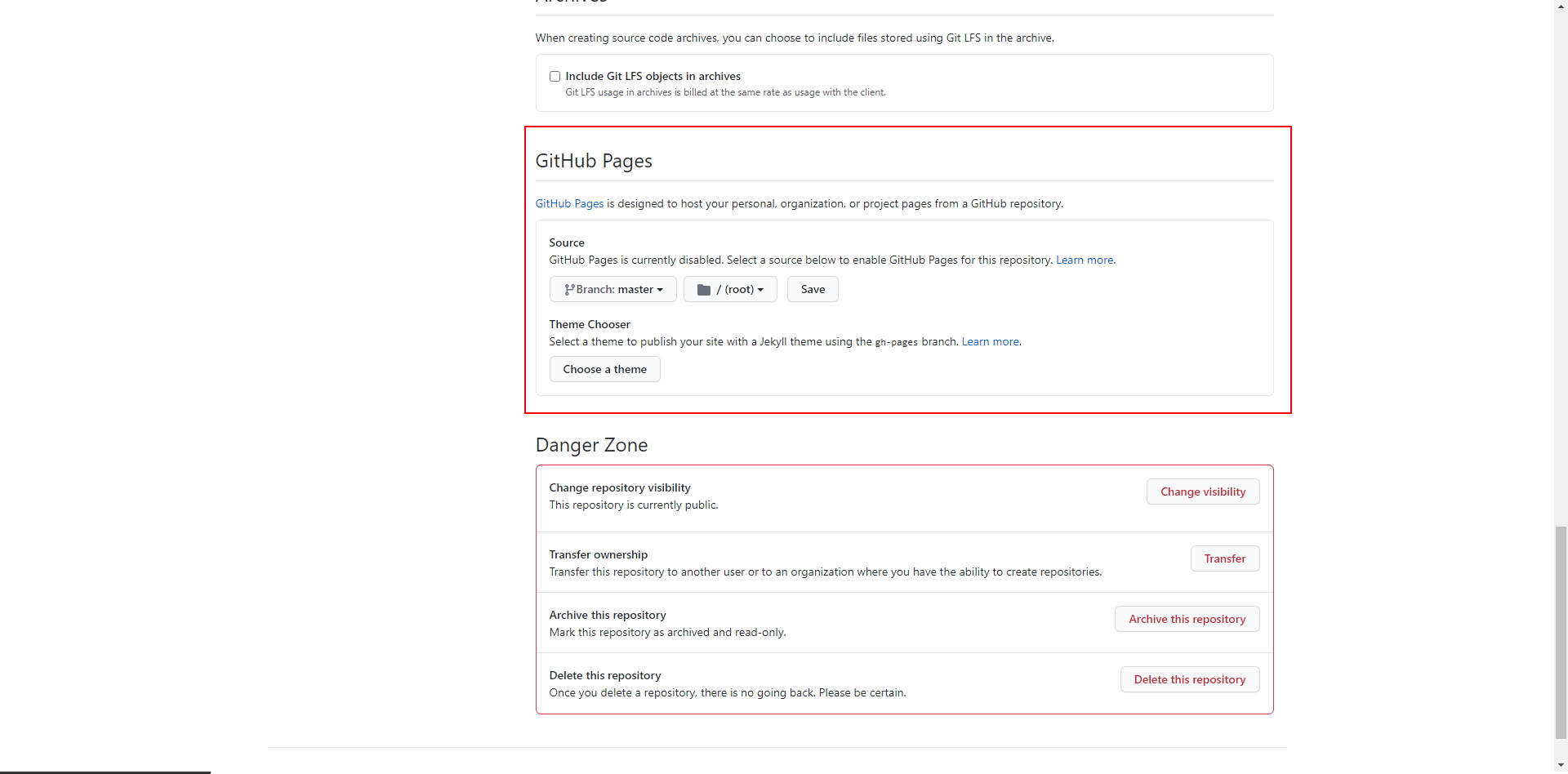Image resolution: width=1568 pixels, height=774 pixels.
Task: Click the scrollbar down arrow
Action: (1561, 767)
